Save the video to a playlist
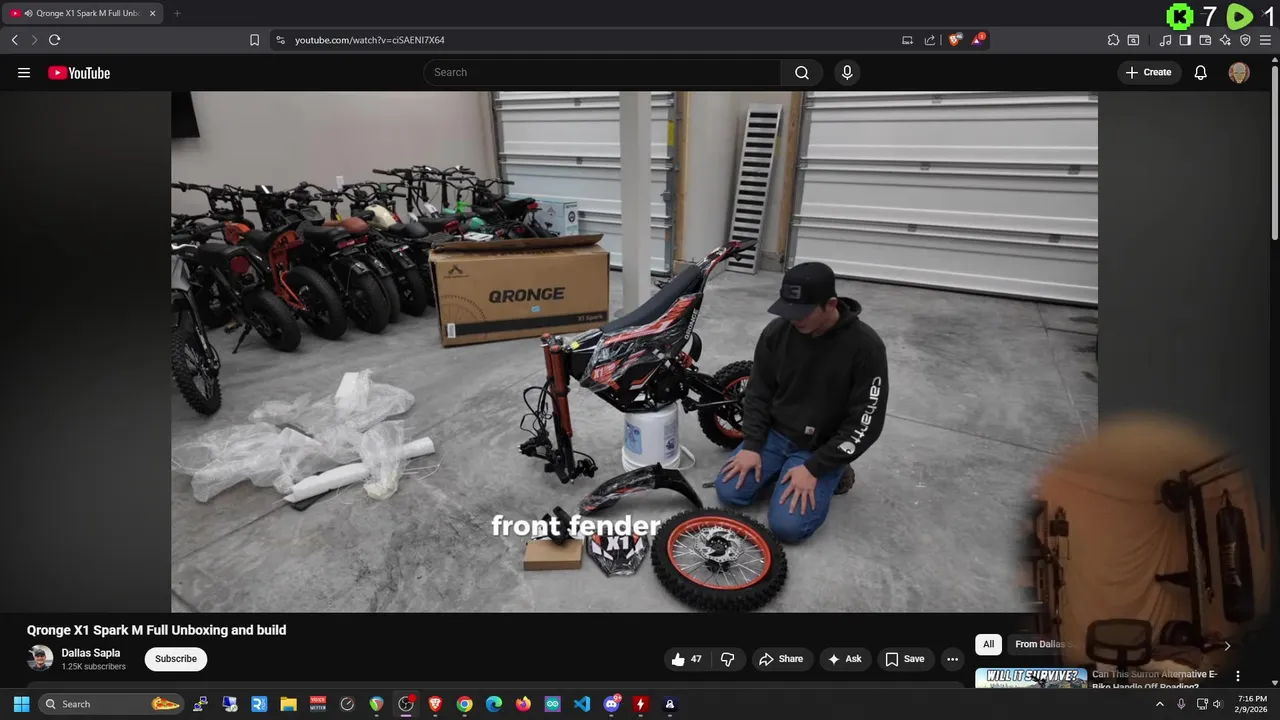Screen dimensions: 1280x720 [x=904, y=659]
